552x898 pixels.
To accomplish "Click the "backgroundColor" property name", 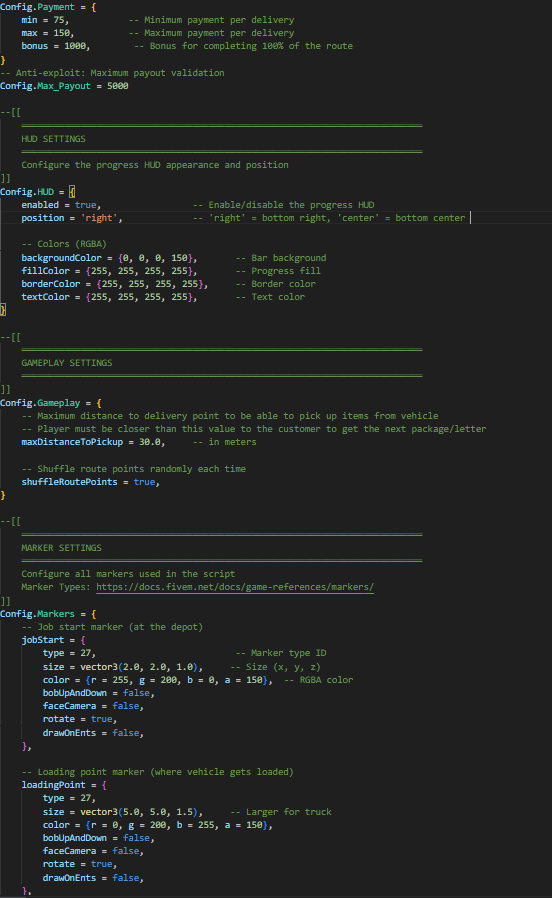I will (61, 258).
